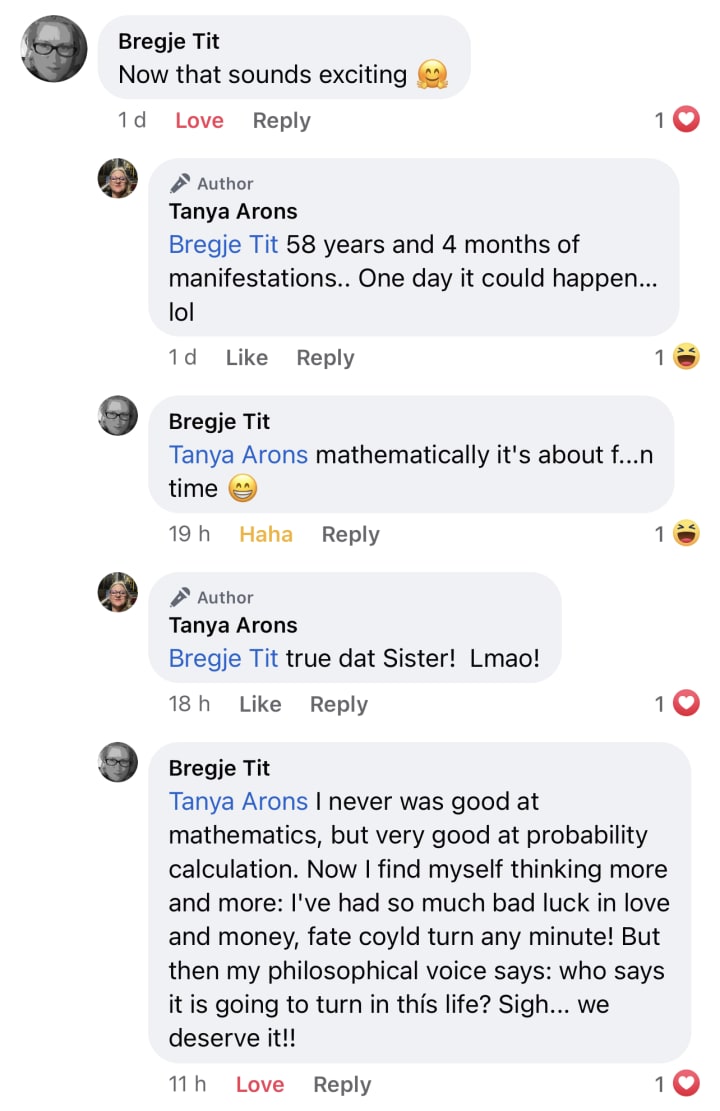The height and width of the screenshot is (1111, 720).
Task: Click heart reaction on bottom long comment
Action: 685,1083
